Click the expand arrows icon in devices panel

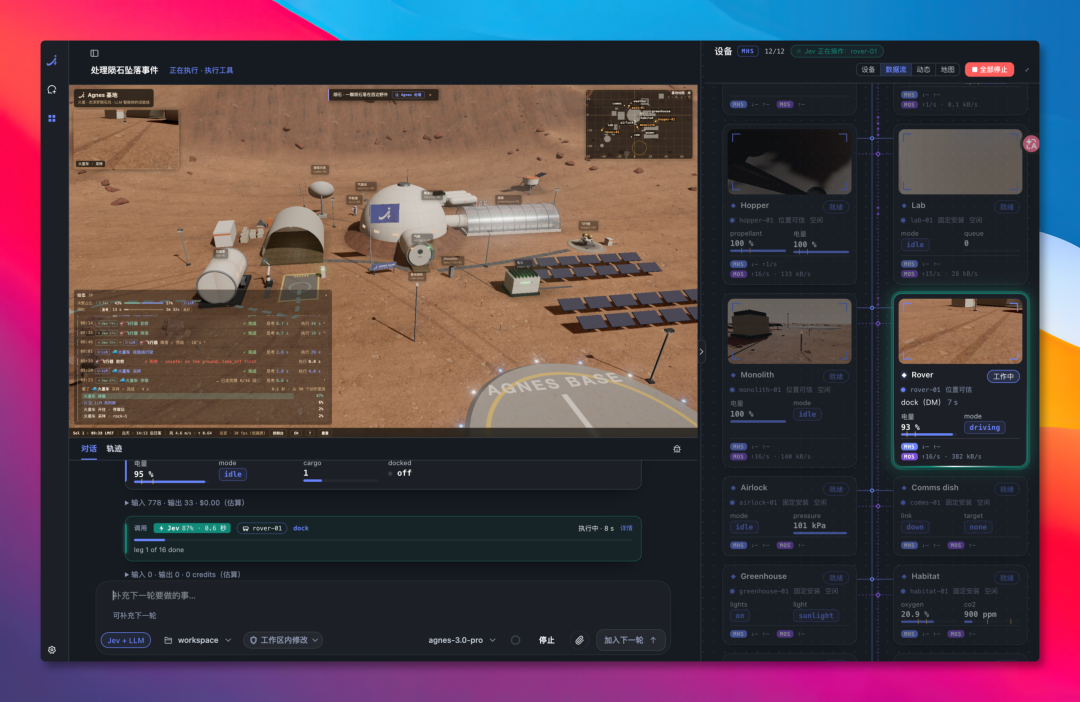coord(1027,70)
